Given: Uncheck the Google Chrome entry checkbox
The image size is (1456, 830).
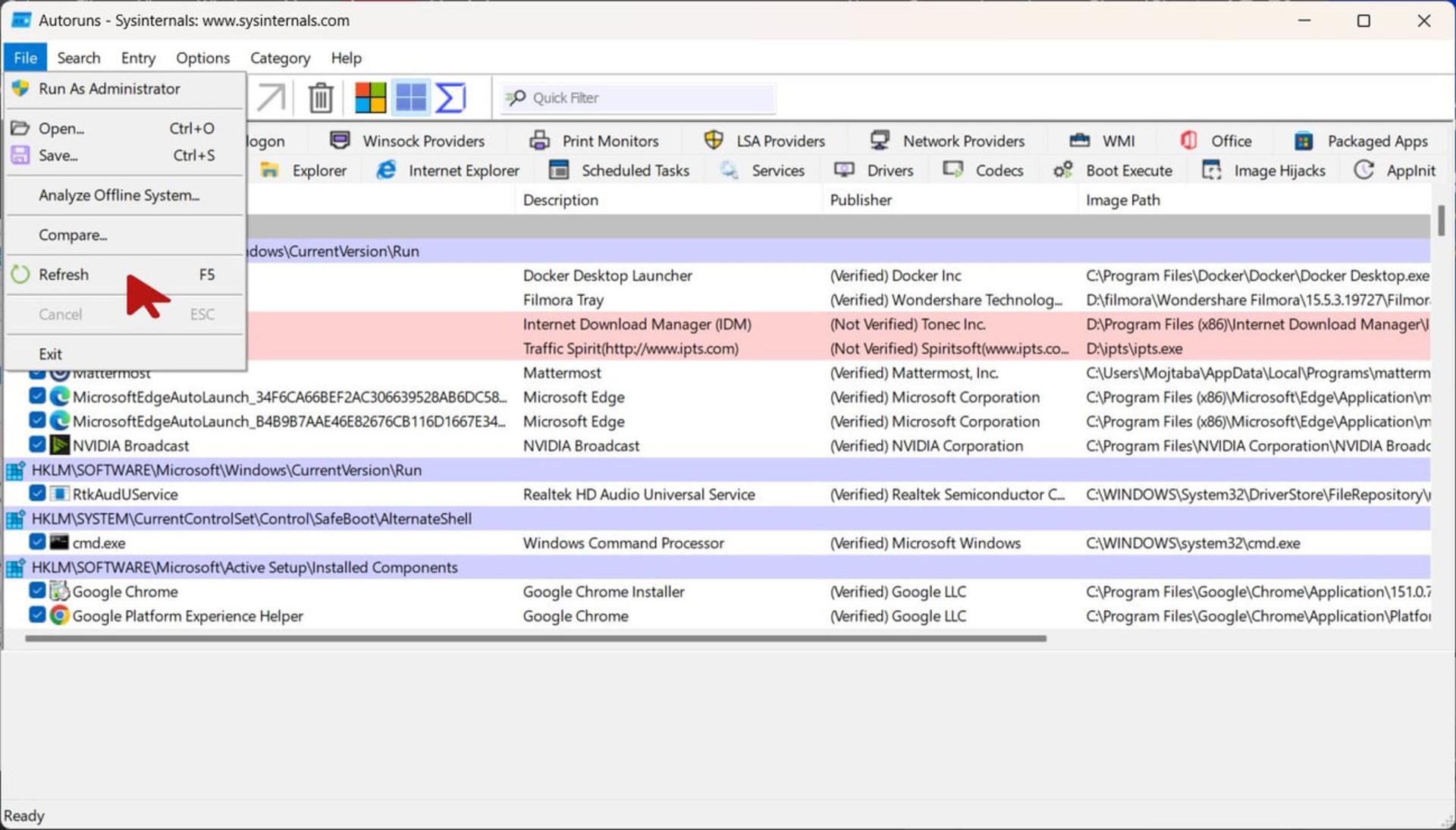Looking at the screenshot, I should click(x=37, y=590).
